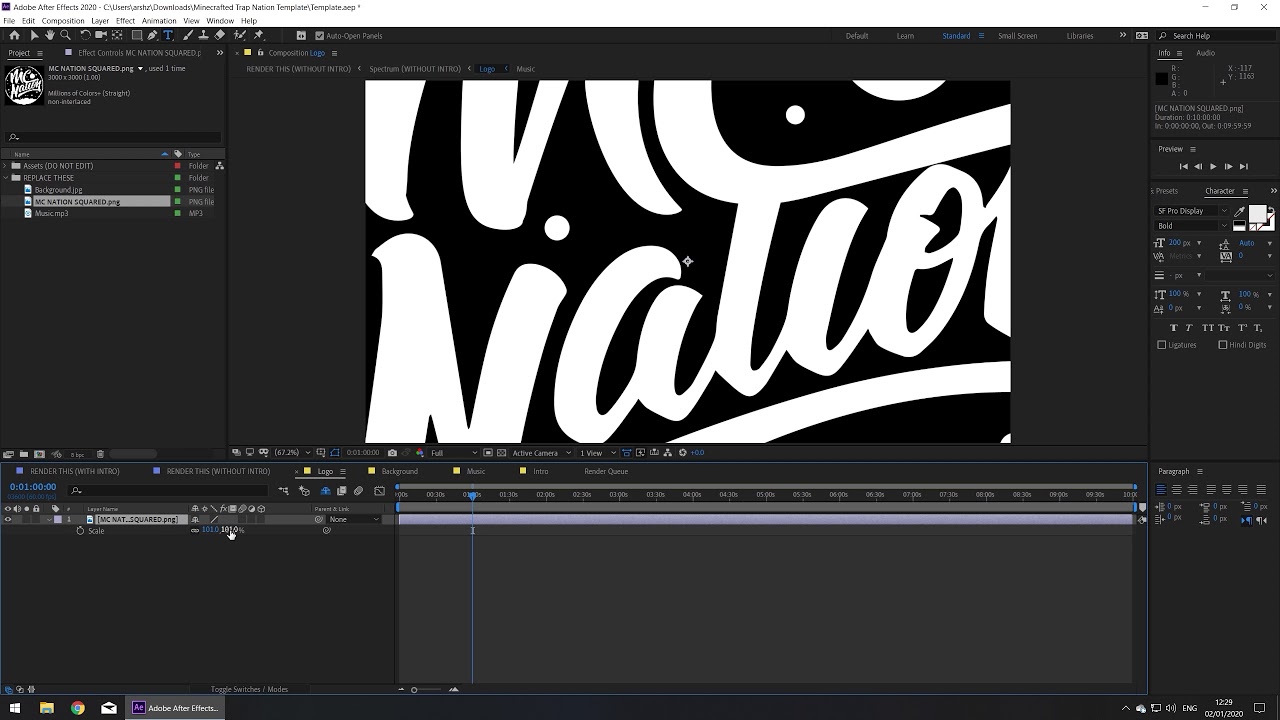Click the Draft 3D icon in timeline
The width and height of the screenshot is (1280, 720).
[x=304, y=491]
